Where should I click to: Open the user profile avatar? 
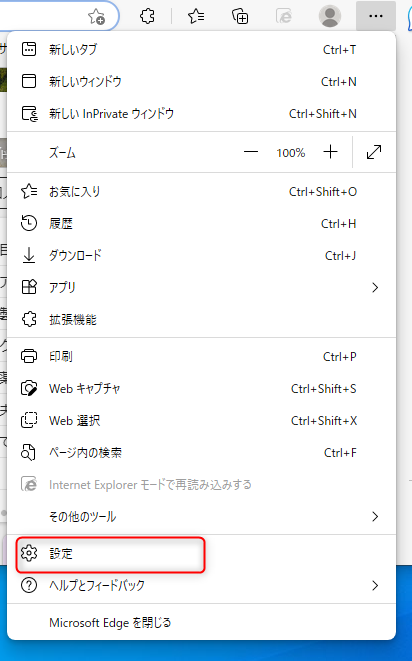[330, 16]
